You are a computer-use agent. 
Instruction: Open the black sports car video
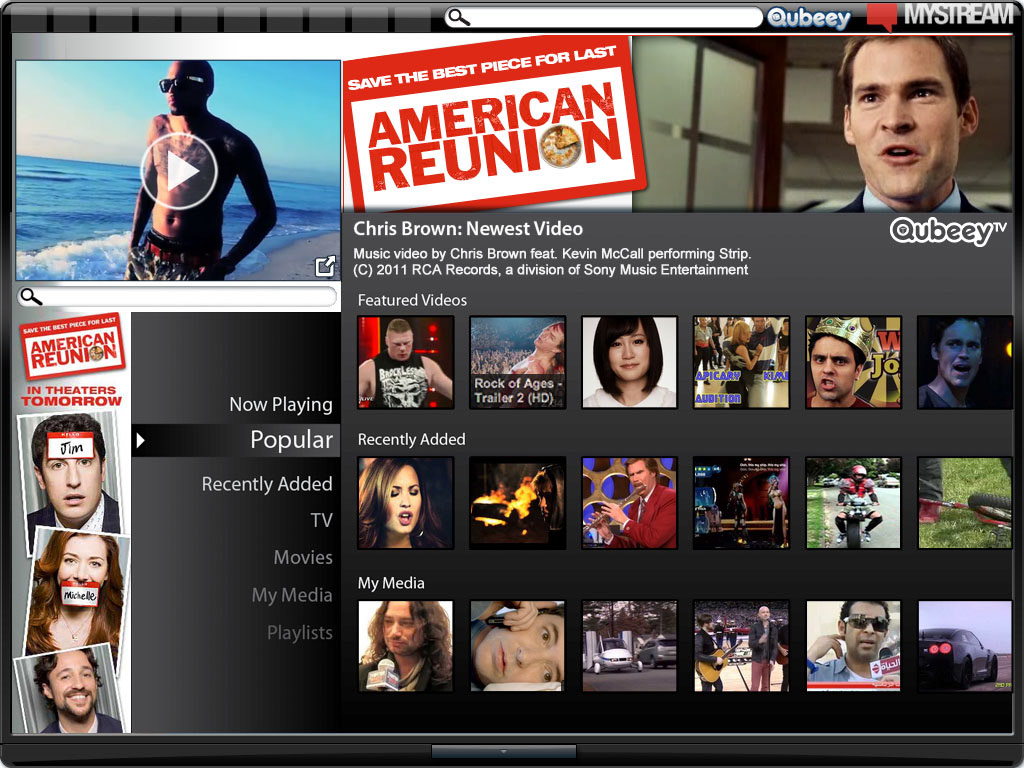click(965, 646)
